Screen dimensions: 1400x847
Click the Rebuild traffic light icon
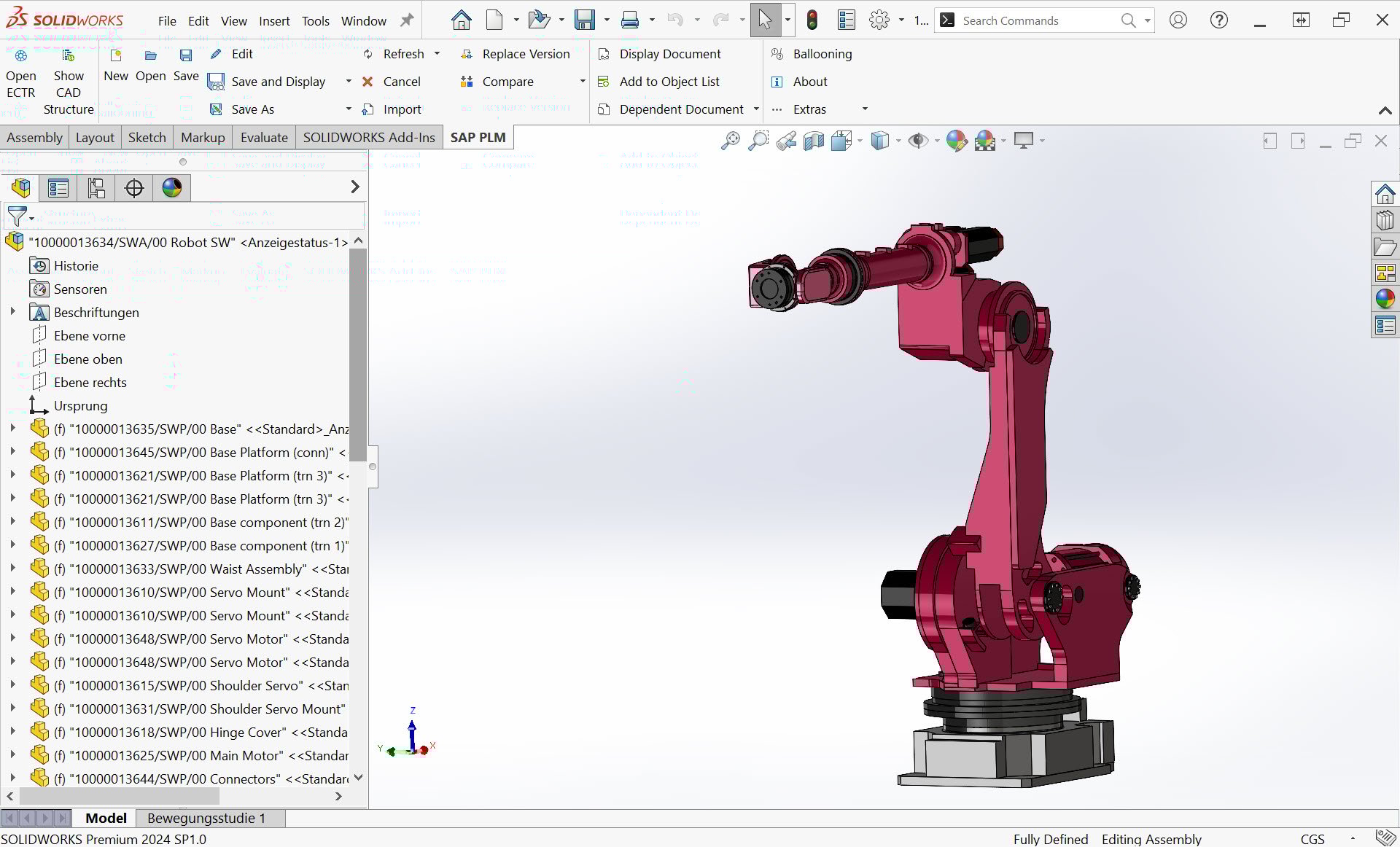812,20
